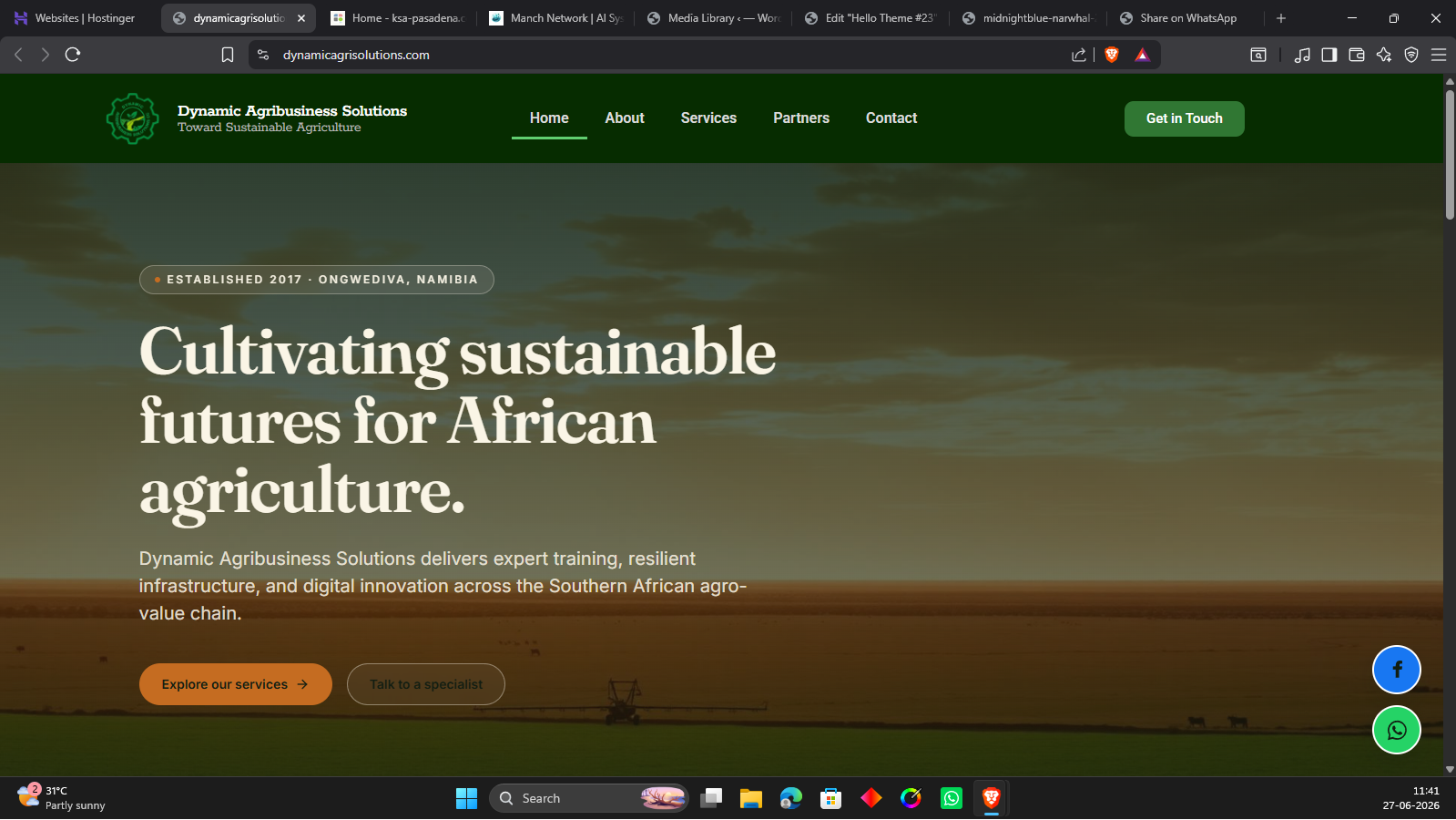Switch to the midnightblue-narwhal tab
Screen dimensions: 1456x820
[1029, 18]
